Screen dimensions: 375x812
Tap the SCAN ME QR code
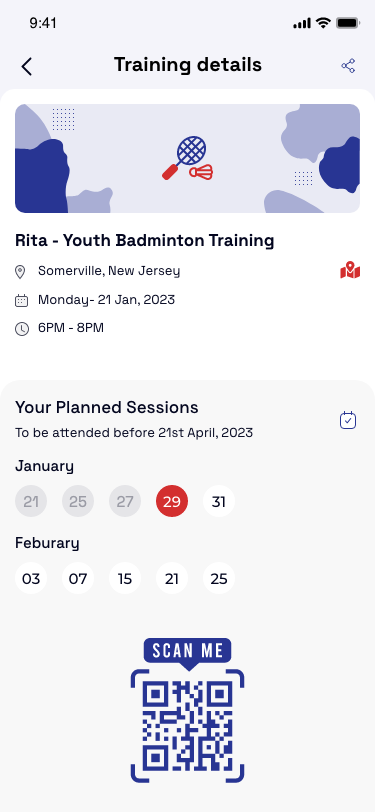click(188, 710)
